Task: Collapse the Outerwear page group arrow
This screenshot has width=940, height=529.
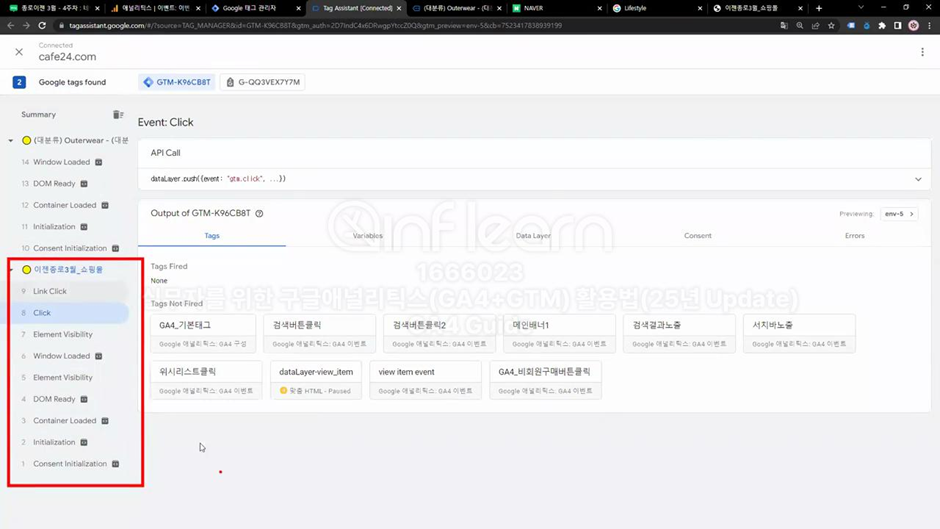Action: (x=11, y=140)
